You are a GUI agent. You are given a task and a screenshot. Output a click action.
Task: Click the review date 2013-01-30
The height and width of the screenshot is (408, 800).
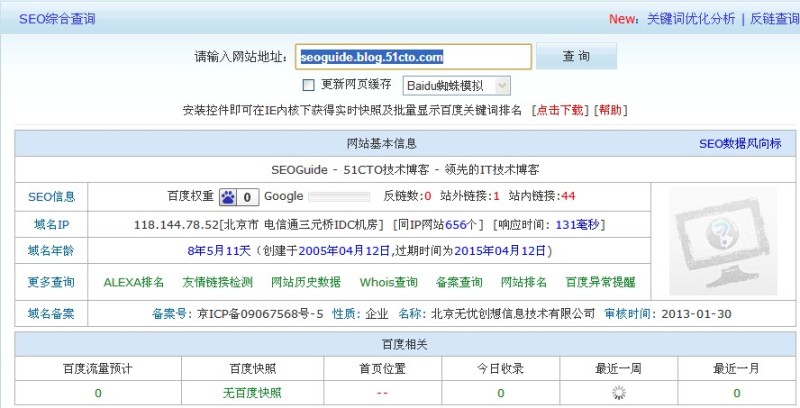pyautogui.click(x=696, y=314)
